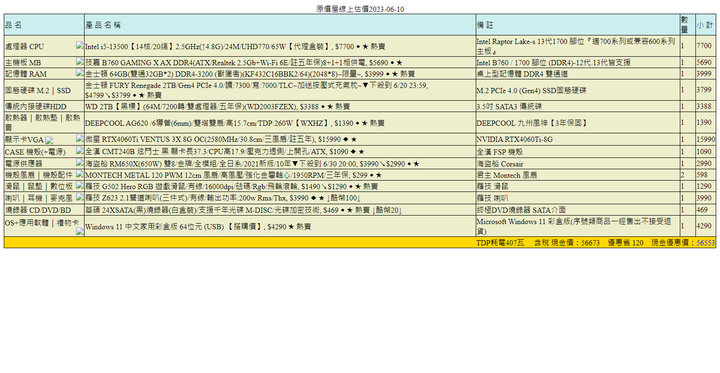
Task: Select the Intel i5-13500 product name cell
Action: coord(280,46)
